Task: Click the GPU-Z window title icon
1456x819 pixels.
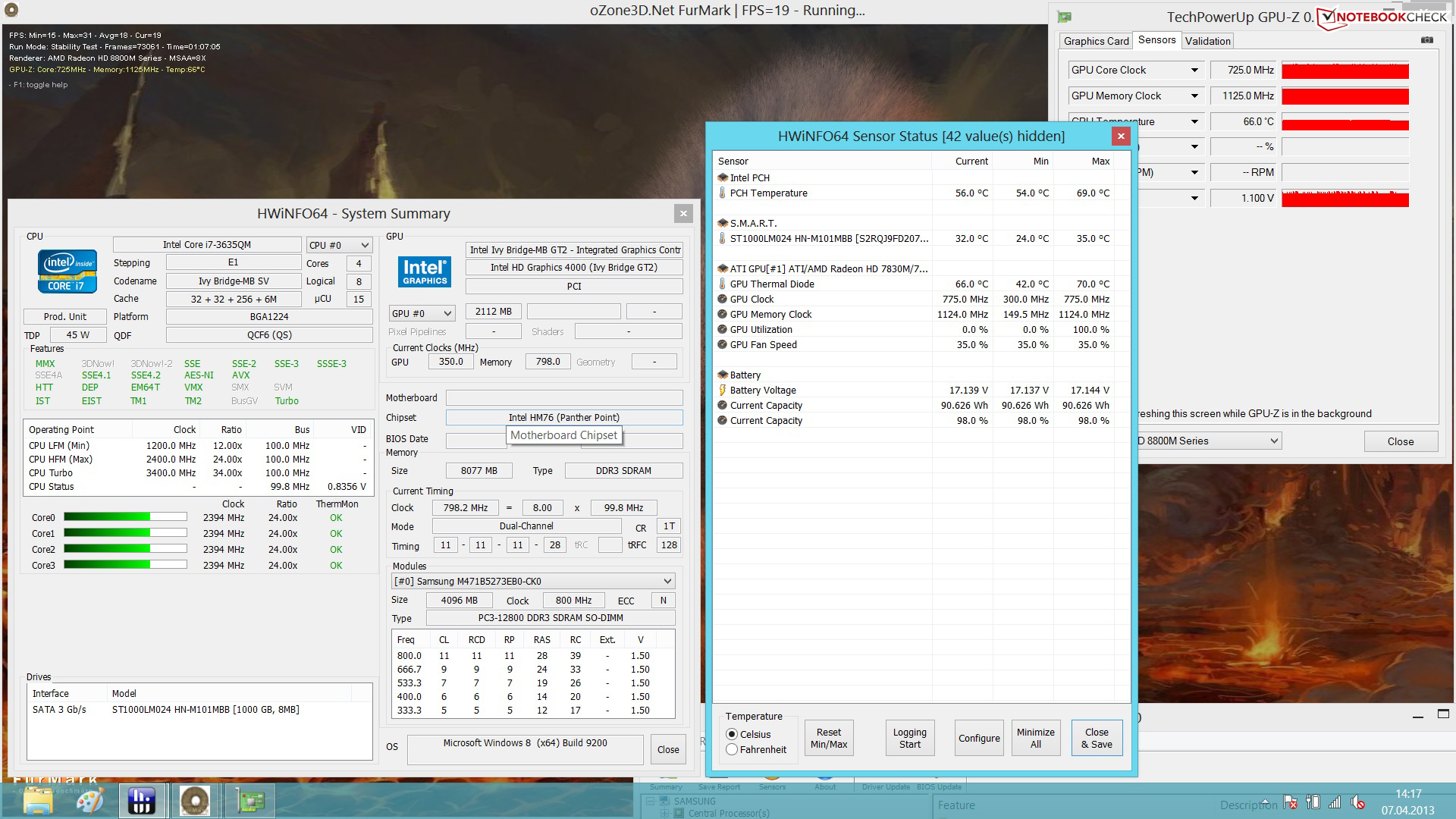Action: [1065, 17]
